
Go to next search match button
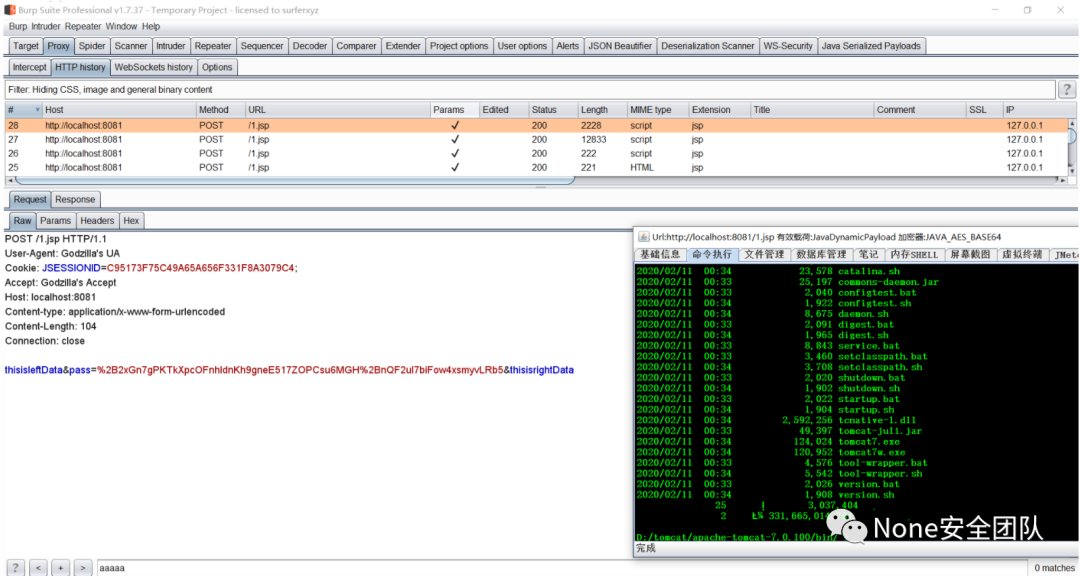pyautogui.click(x=83, y=568)
